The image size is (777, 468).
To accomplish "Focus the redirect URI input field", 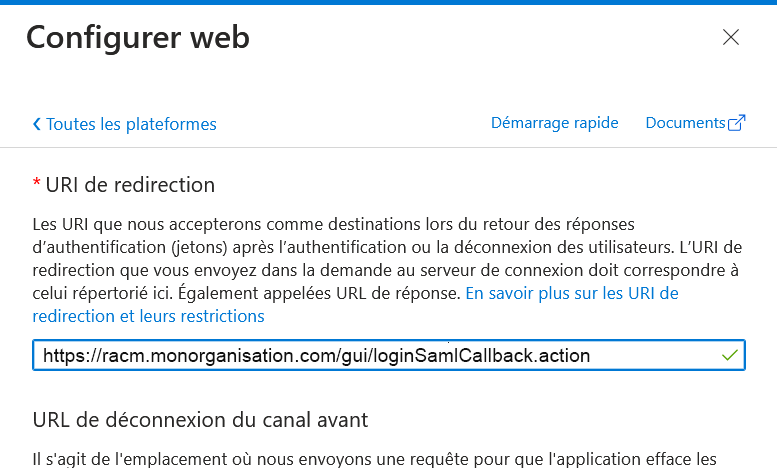I will coord(388,355).
